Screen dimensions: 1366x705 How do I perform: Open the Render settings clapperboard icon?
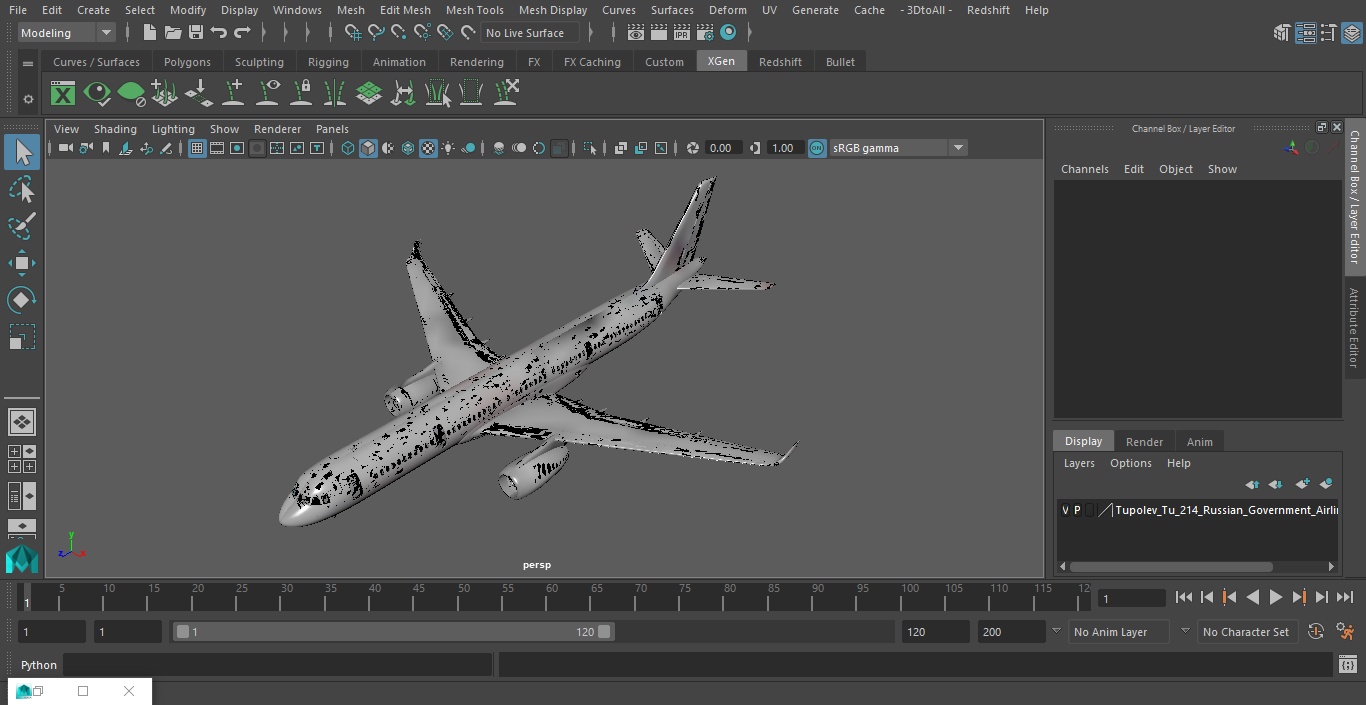coord(705,33)
